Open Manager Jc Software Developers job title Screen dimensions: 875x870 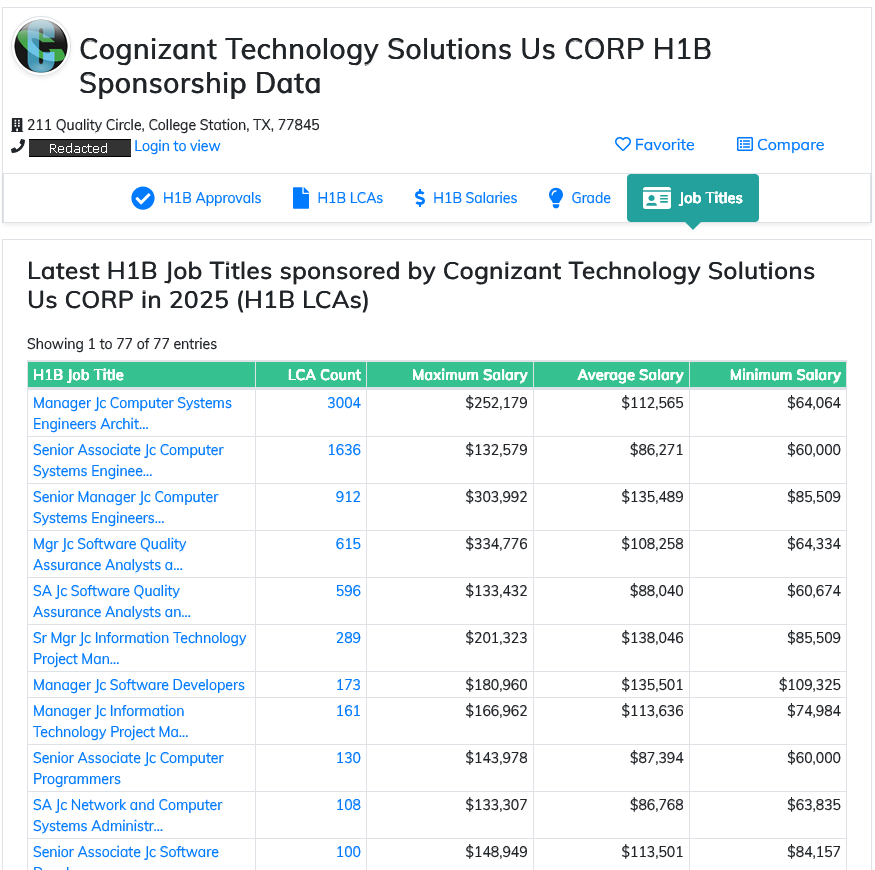[139, 685]
